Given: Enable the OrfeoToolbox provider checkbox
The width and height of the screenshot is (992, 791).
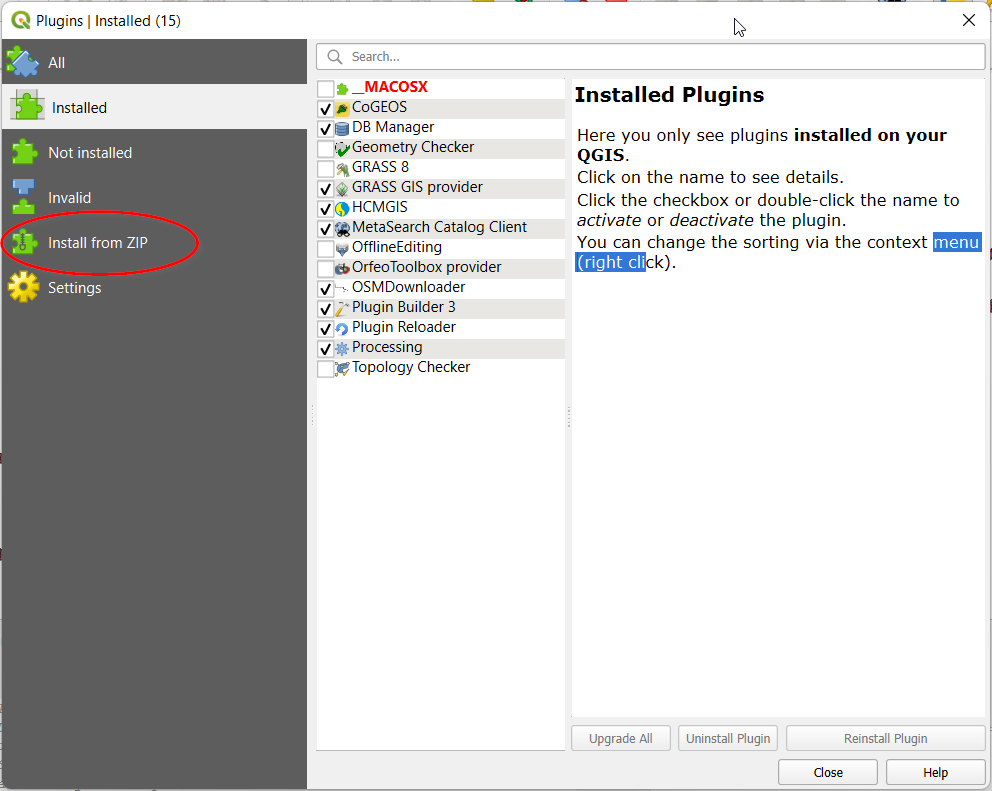Looking at the screenshot, I should pyautogui.click(x=325, y=269).
